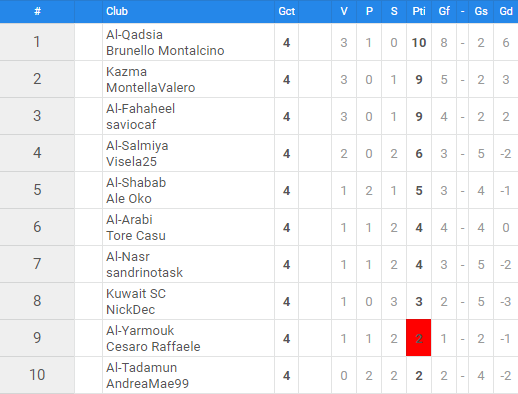Viewport: 518px width, 394px height.
Task: Open the Al-Qadsia club link
Action: pyautogui.click(x=134, y=35)
